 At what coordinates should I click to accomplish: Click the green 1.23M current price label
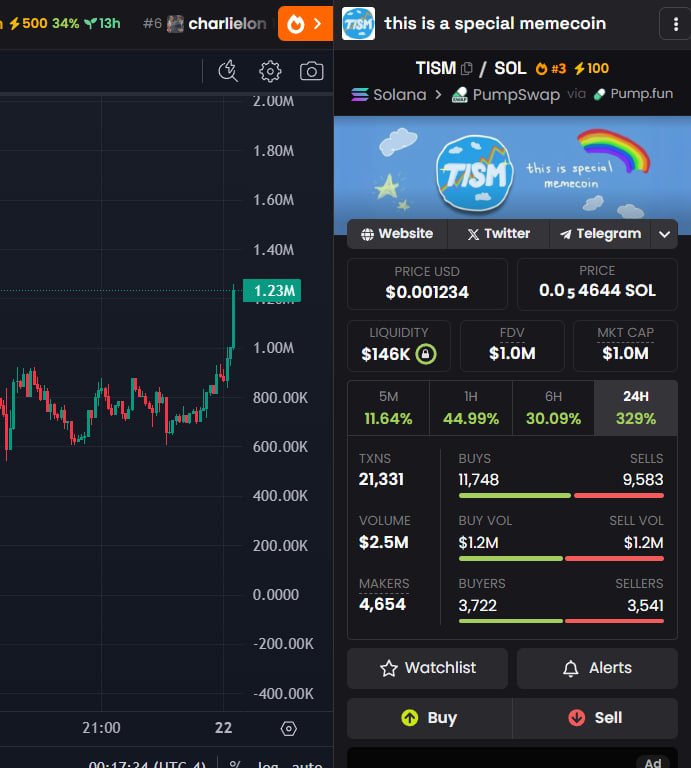272,290
